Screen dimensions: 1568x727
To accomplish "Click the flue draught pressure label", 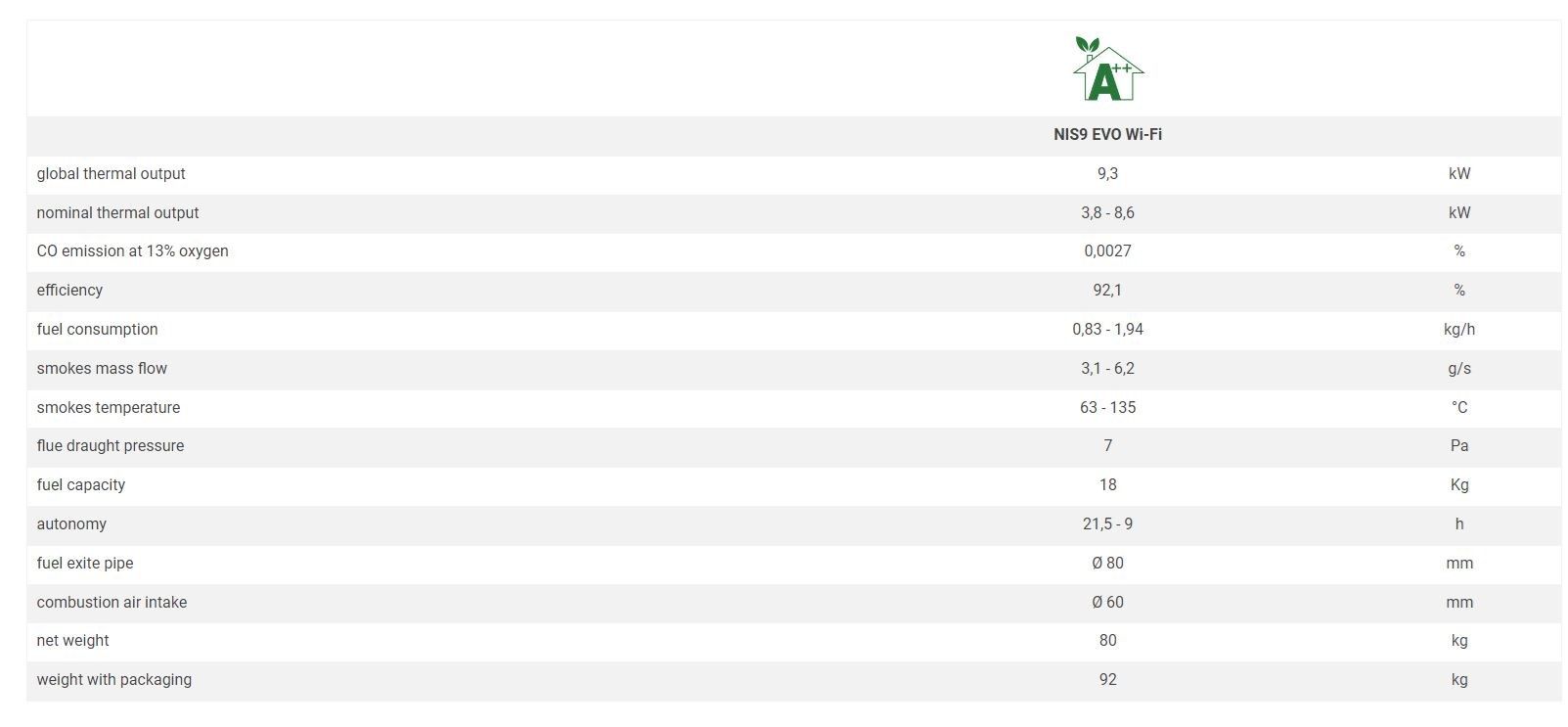I will [x=110, y=446].
